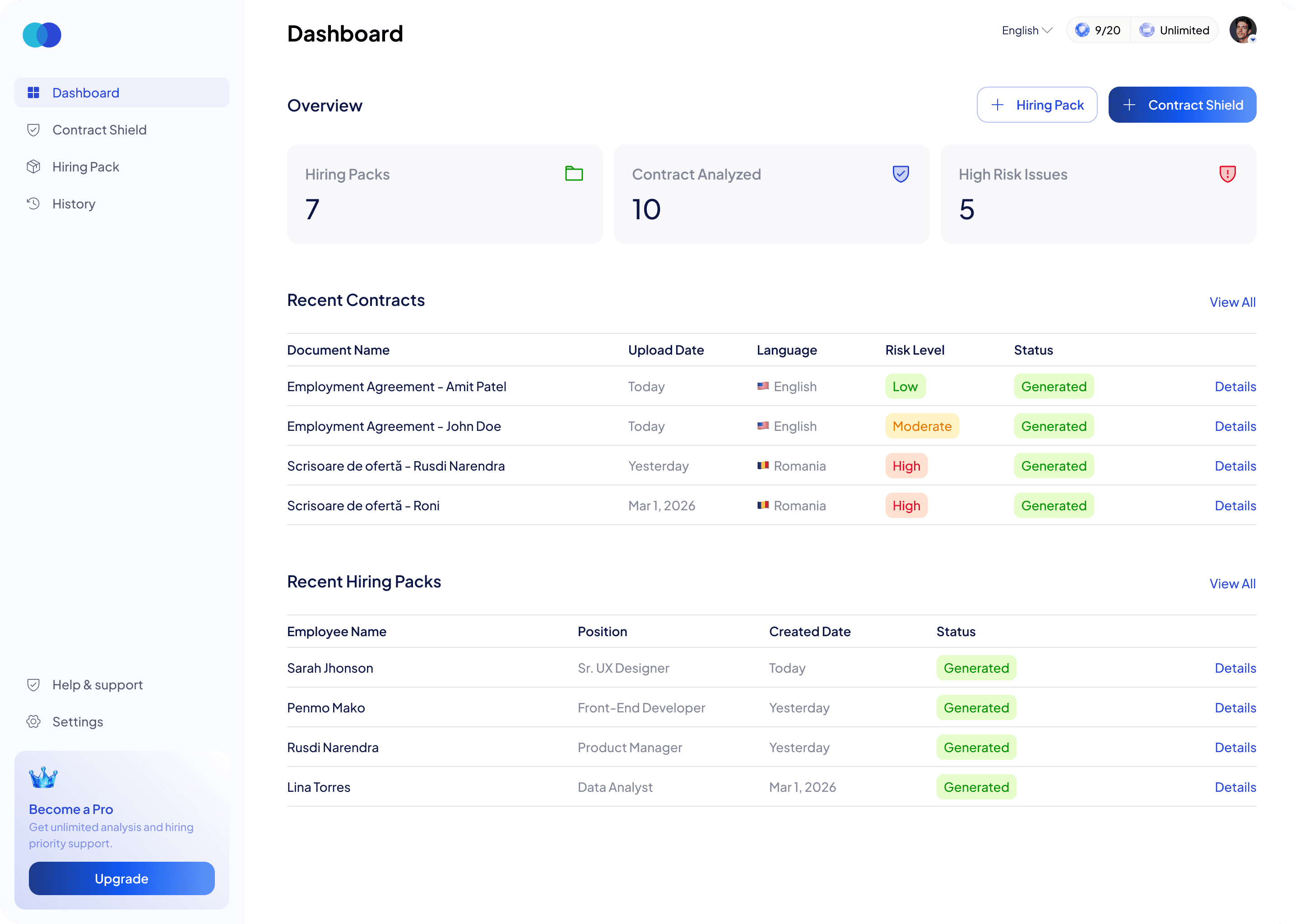Open the History page

pyautogui.click(x=122, y=203)
